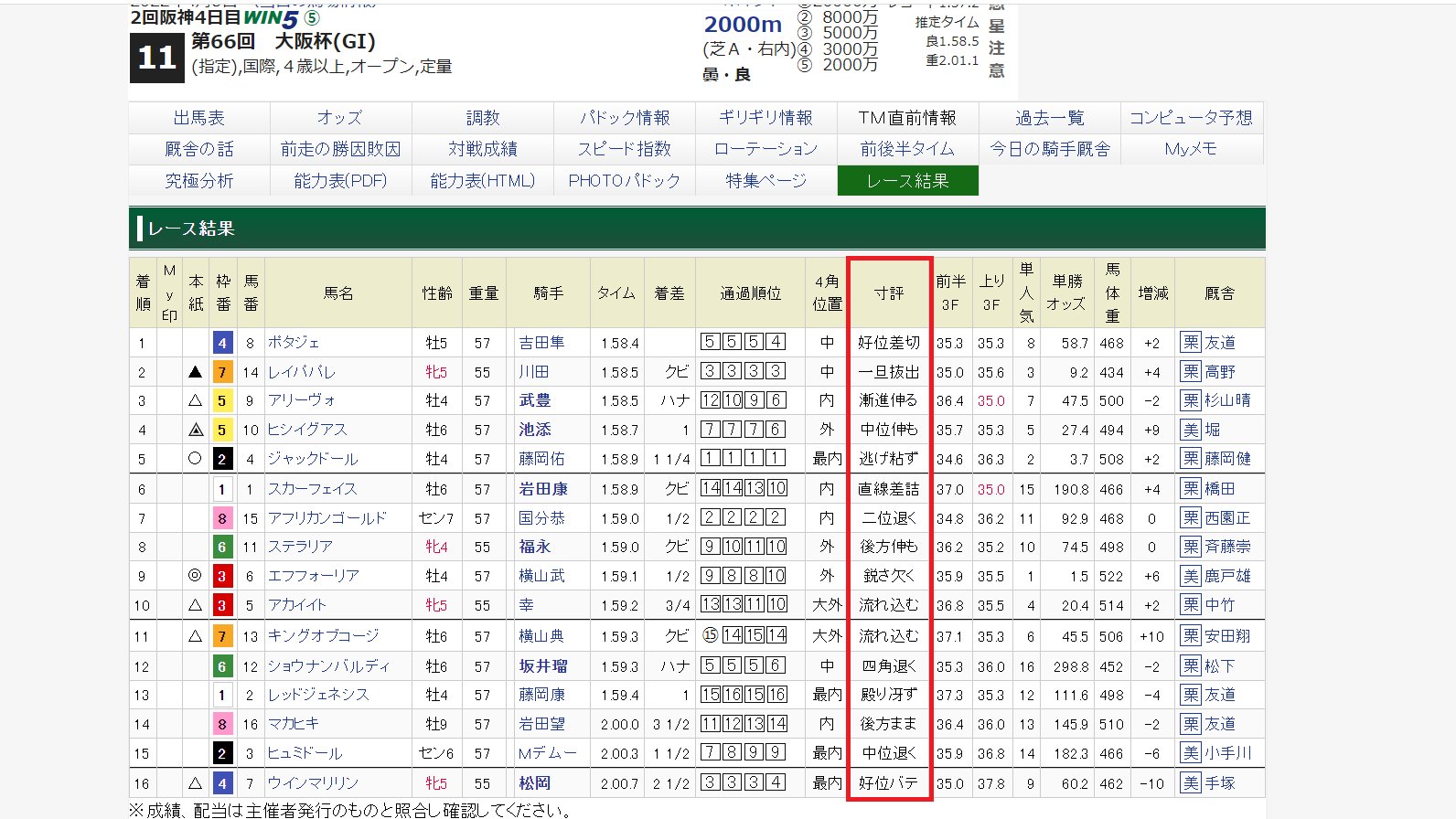
Task: Open the 特集ページ tab
Action: (x=766, y=181)
